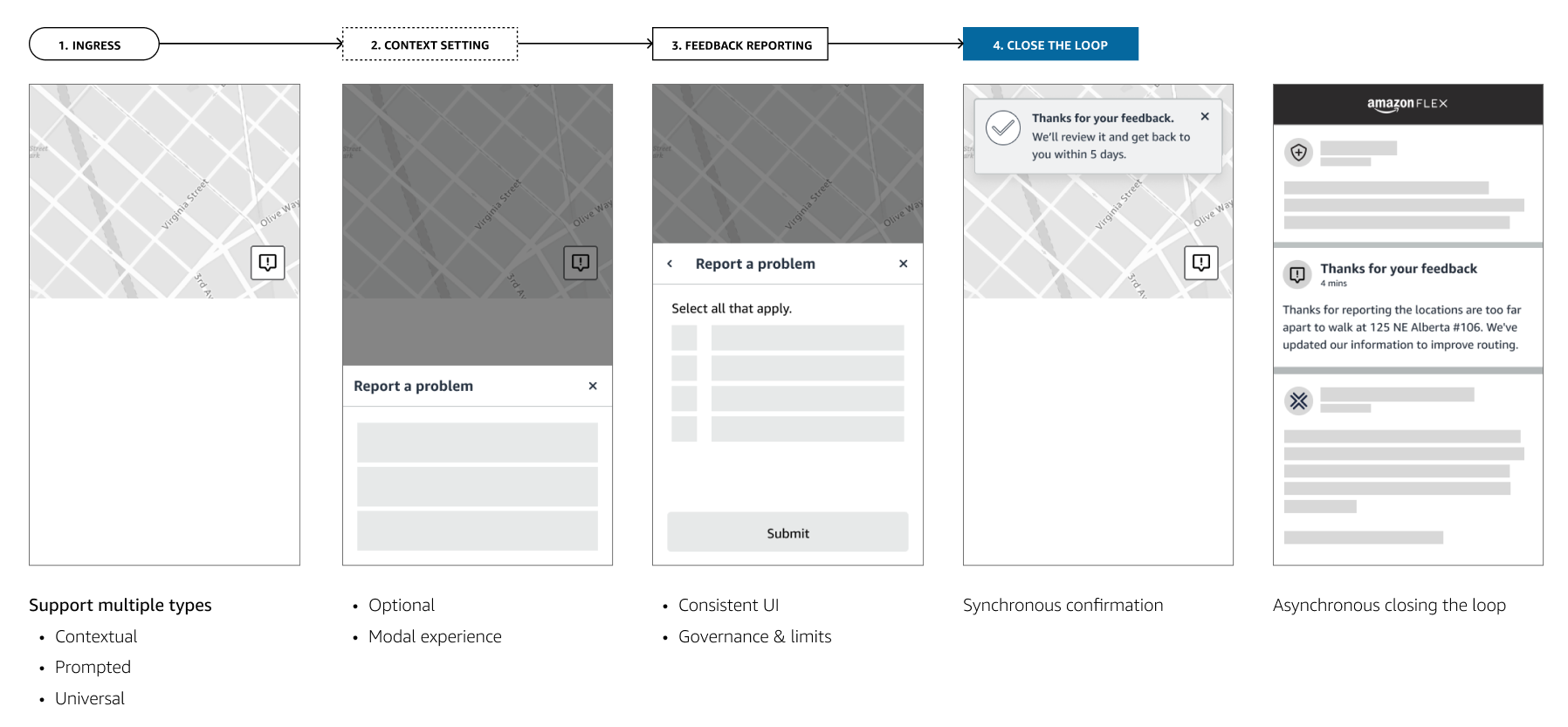Image resolution: width=1568 pixels, height=727 pixels.
Task: Click the Submit button
Action: 787,532
